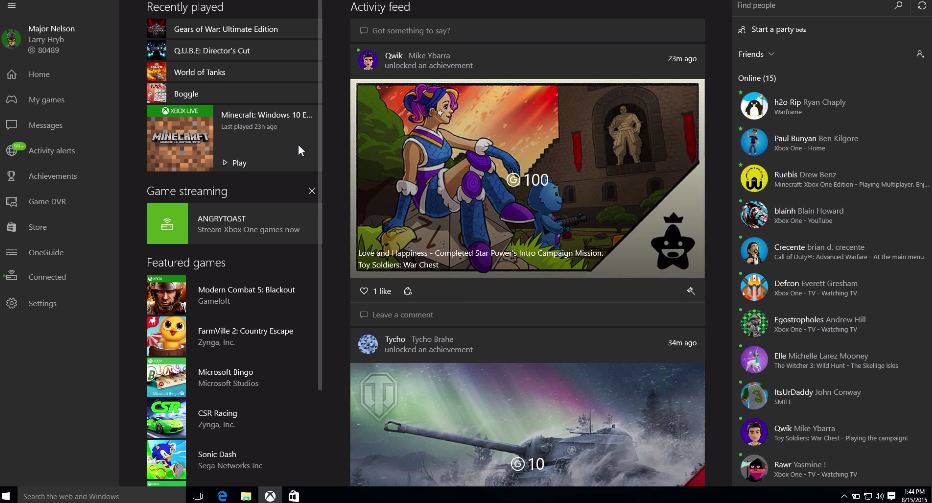Click the 'Got something to say?' field

point(527,30)
